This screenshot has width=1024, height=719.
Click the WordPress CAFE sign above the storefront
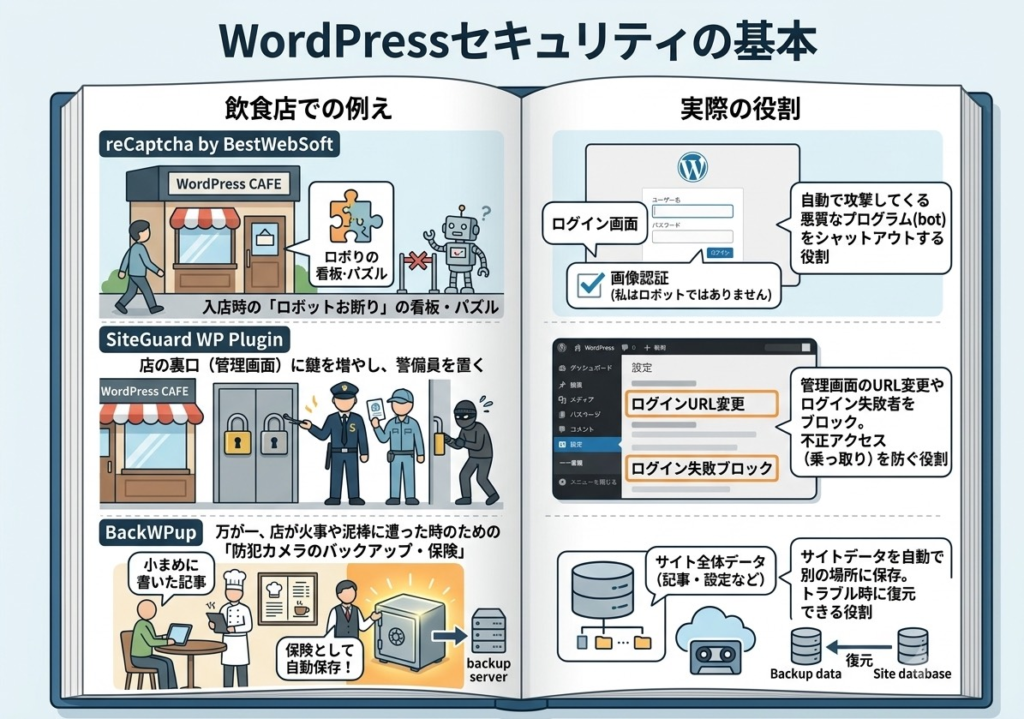tap(229, 184)
